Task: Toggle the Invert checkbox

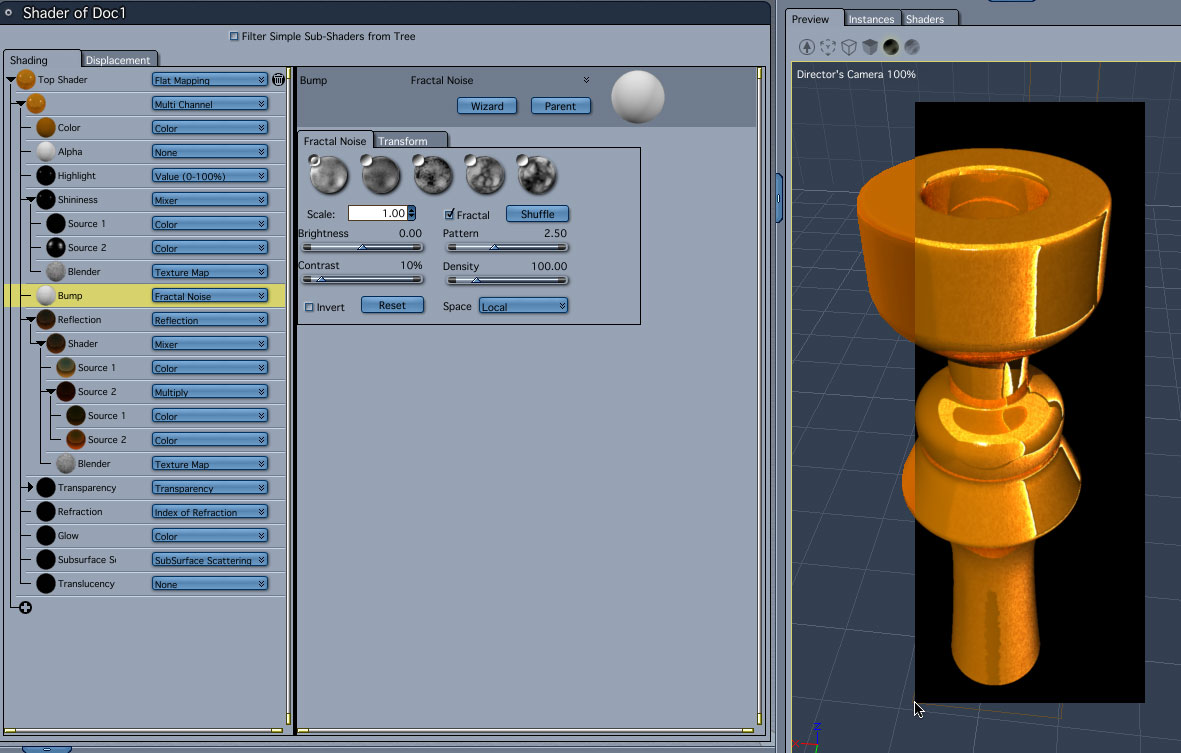Action: click(309, 307)
